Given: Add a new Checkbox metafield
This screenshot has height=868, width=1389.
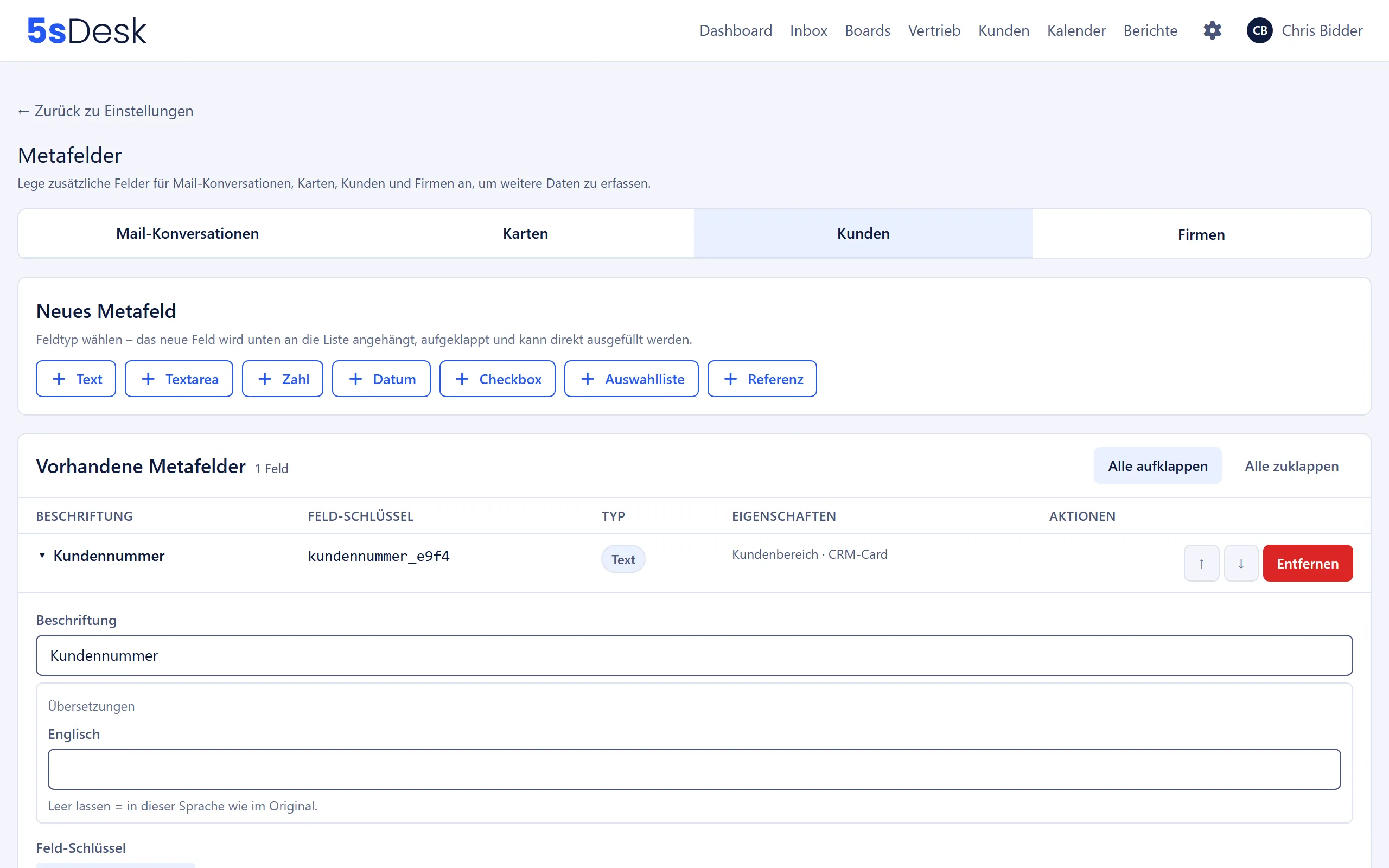Looking at the screenshot, I should coord(498,379).
